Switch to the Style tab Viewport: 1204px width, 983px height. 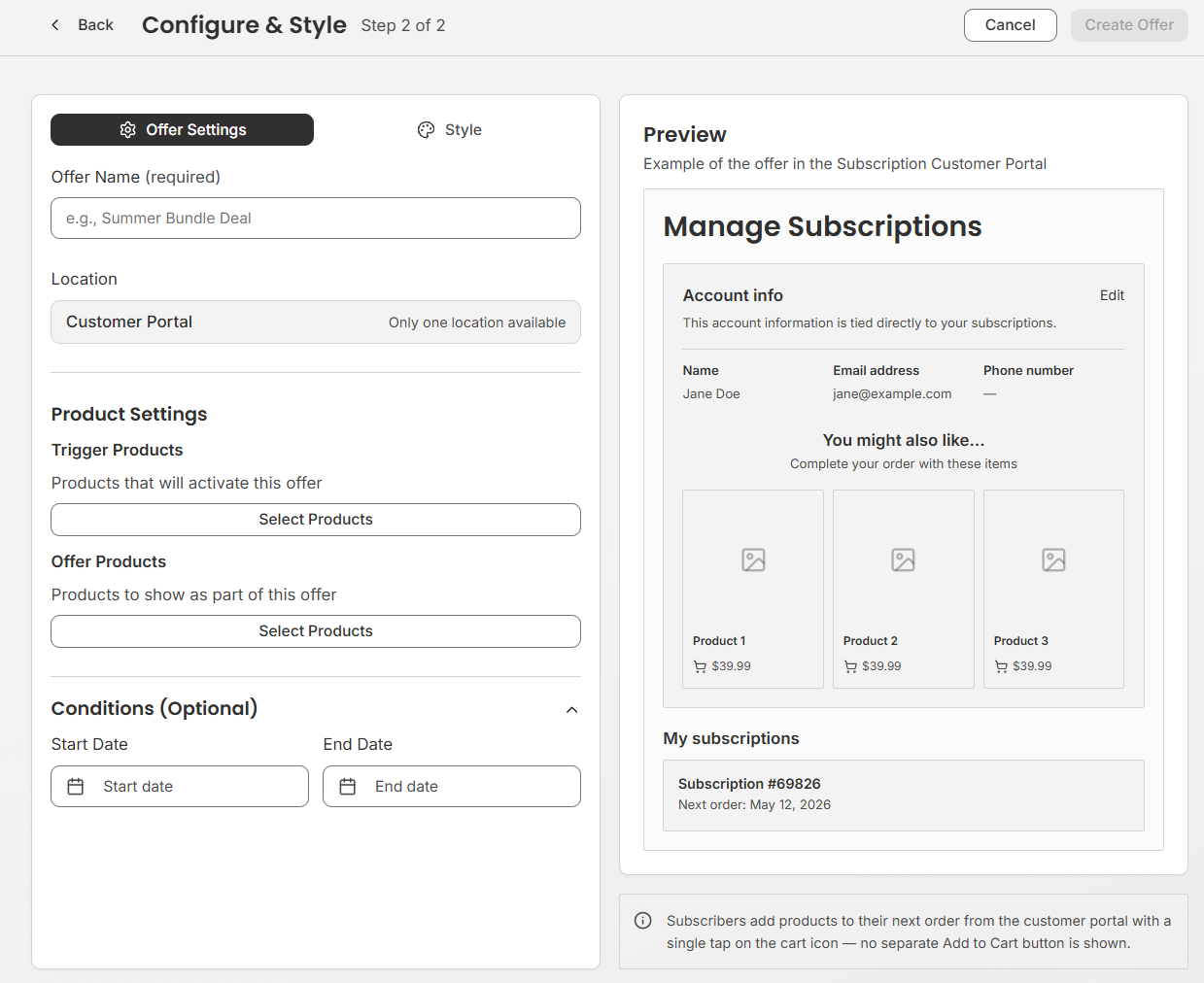pos(450,130)
